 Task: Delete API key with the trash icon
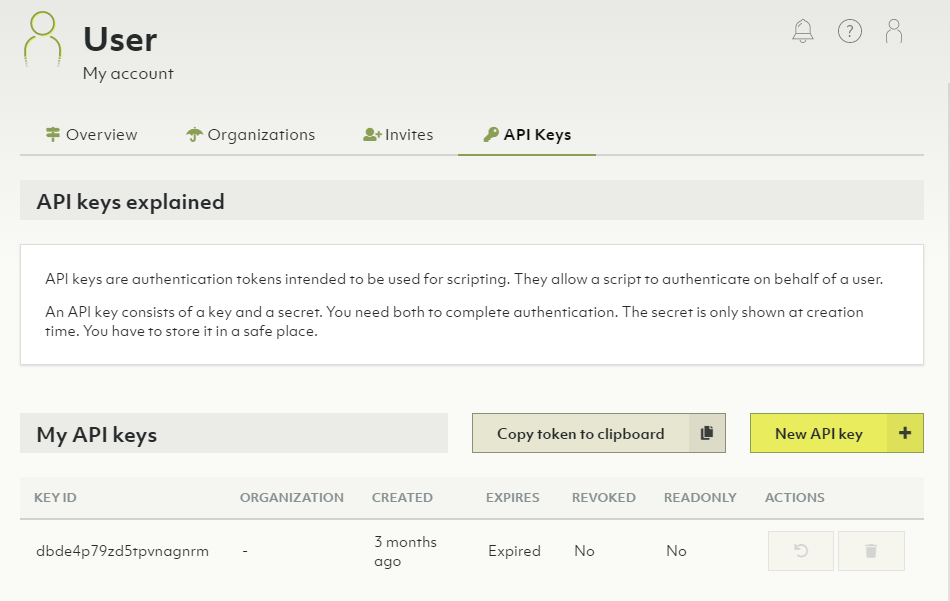[871, 551]
